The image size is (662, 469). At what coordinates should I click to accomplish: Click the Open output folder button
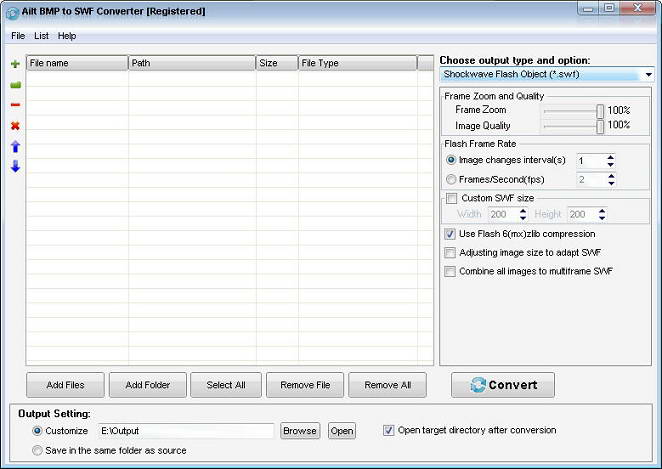(x=342, y=431)
